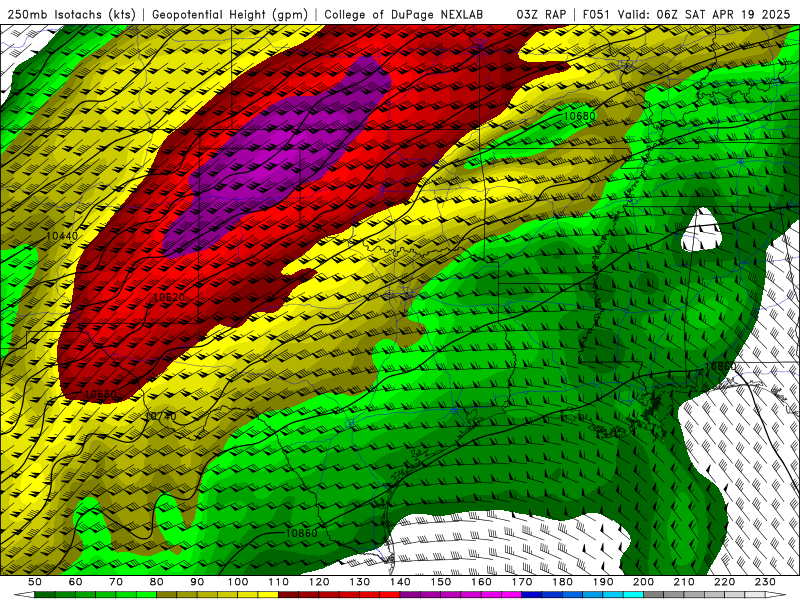This screenshot has width=800, height=600.
Task: Select 'Valid: 06Z SAT APR 19 2025' text
Action: click(x=704, y=14)
